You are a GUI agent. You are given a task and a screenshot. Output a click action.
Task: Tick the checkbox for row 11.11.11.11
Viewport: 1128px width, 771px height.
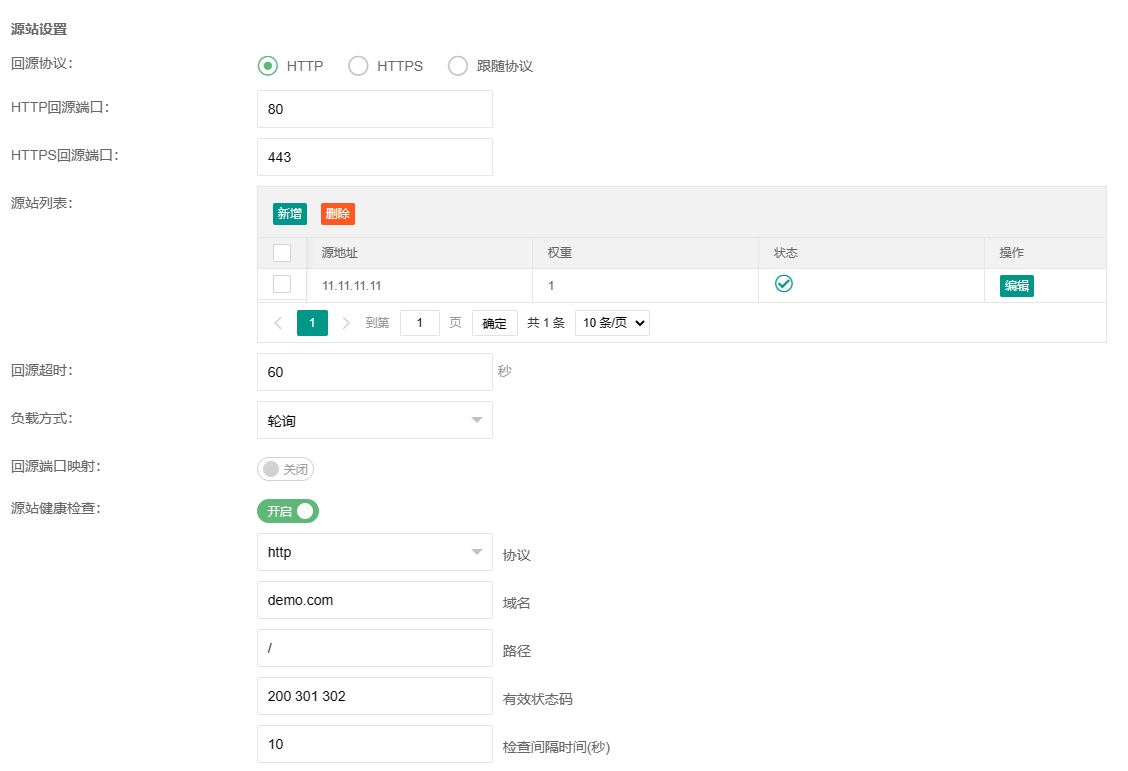[x=282, y=284]
